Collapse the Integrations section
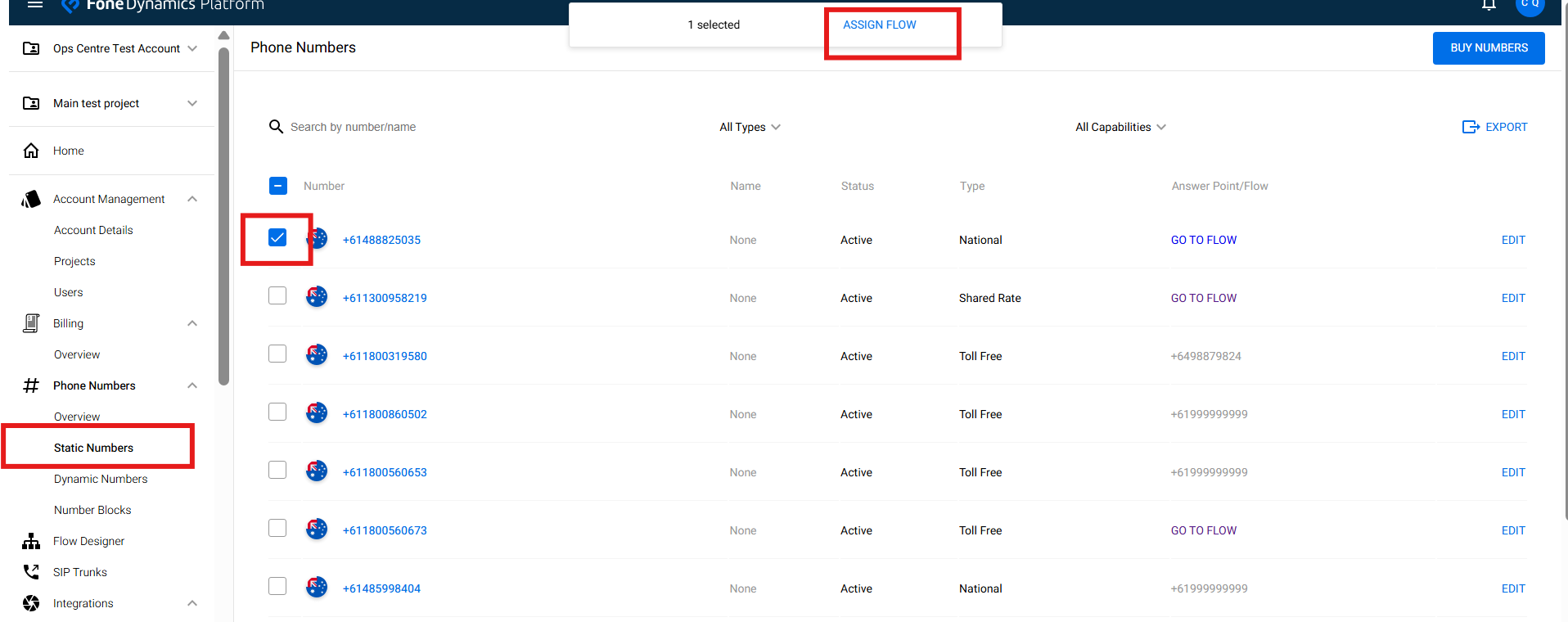This screenshot has width=1568, height=622. [x=192, y=603]
